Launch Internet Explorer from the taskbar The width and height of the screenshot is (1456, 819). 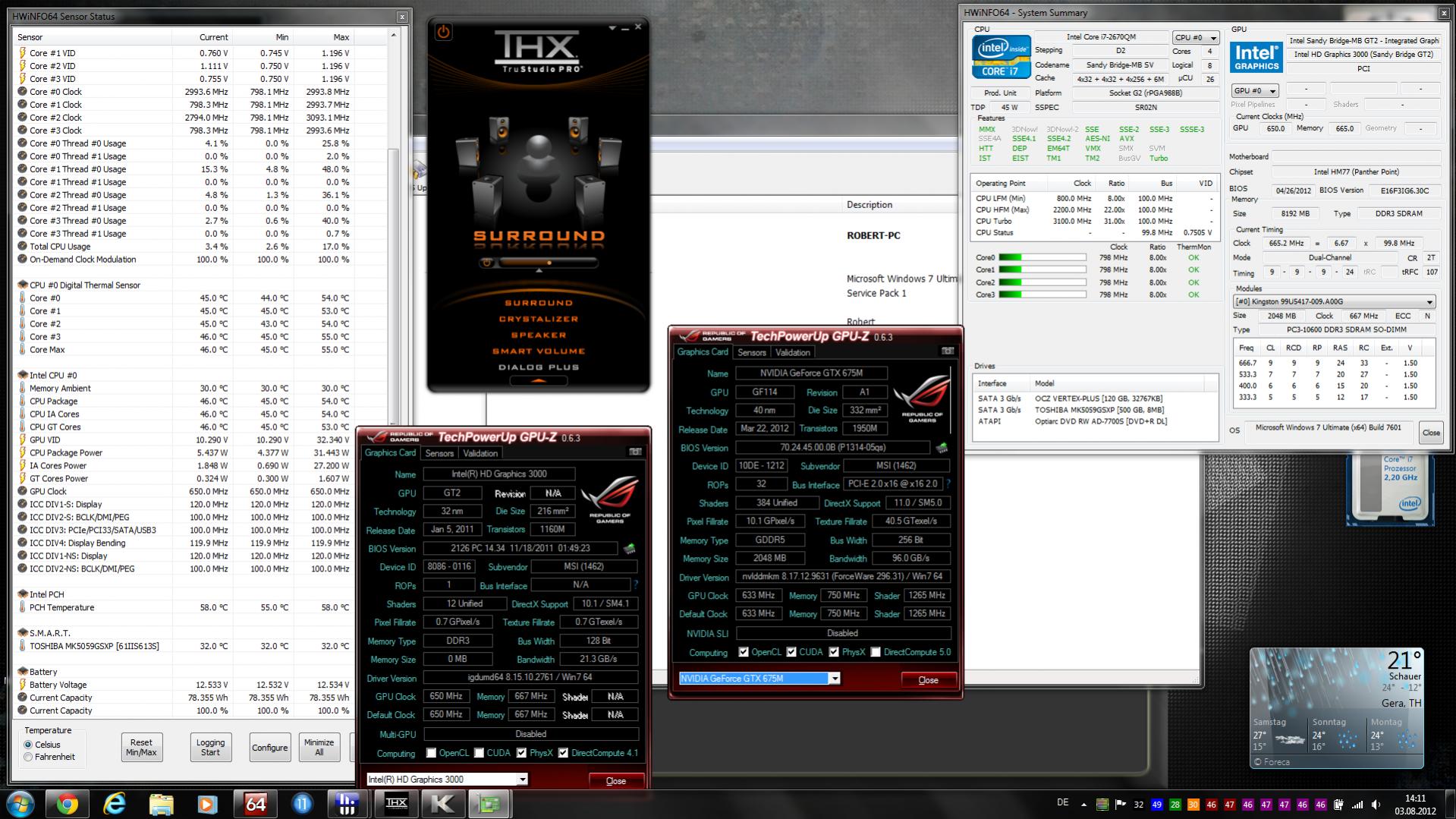[x=114, y=804]
